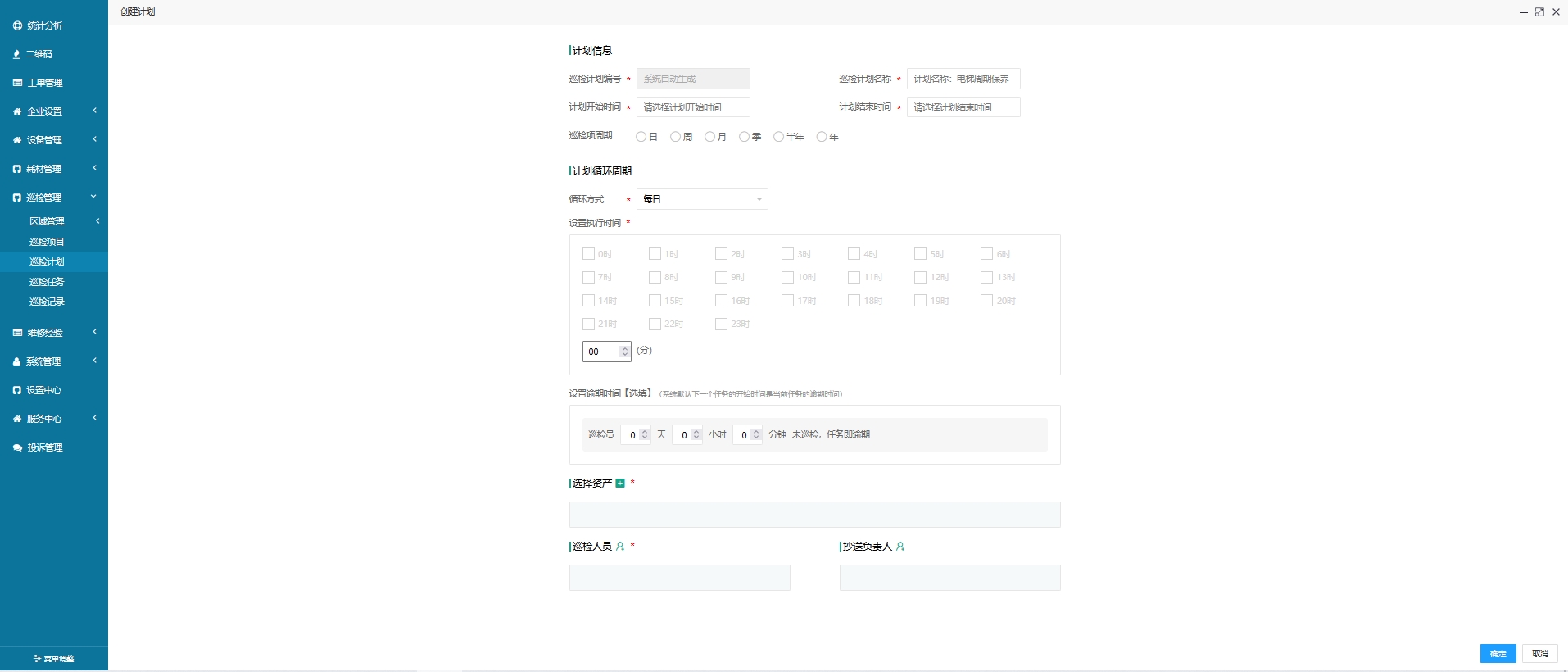The image size is (1568, 672).
Task: Click the blue 确定 button
Action: pyautogui.click(x=1498, y=653)
